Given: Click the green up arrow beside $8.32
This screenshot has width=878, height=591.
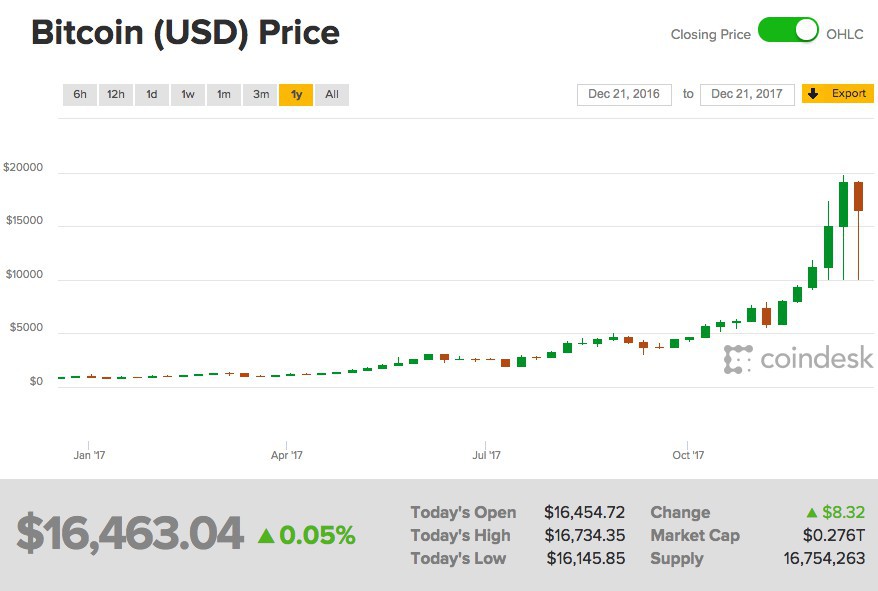Looking at the screenshot, I should pos(812,512).
